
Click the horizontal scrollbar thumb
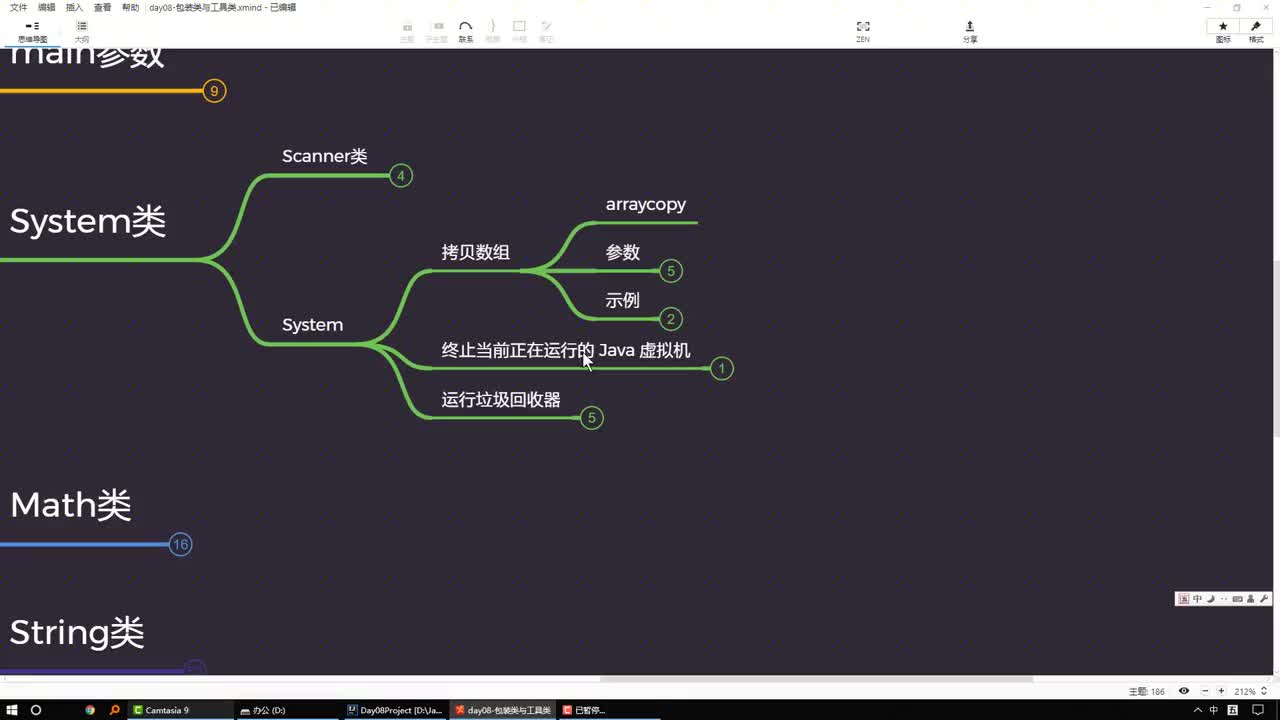point(816,679)
